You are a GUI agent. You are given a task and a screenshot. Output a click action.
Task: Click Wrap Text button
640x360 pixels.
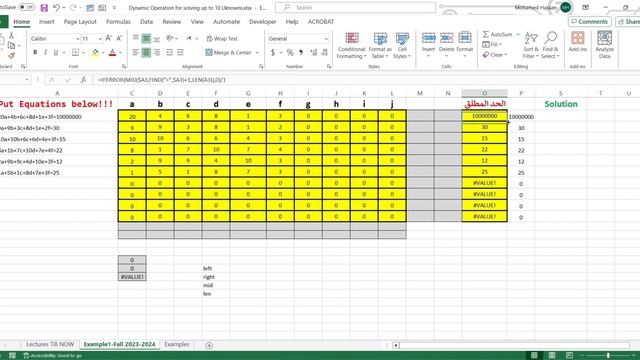(222, 38)
